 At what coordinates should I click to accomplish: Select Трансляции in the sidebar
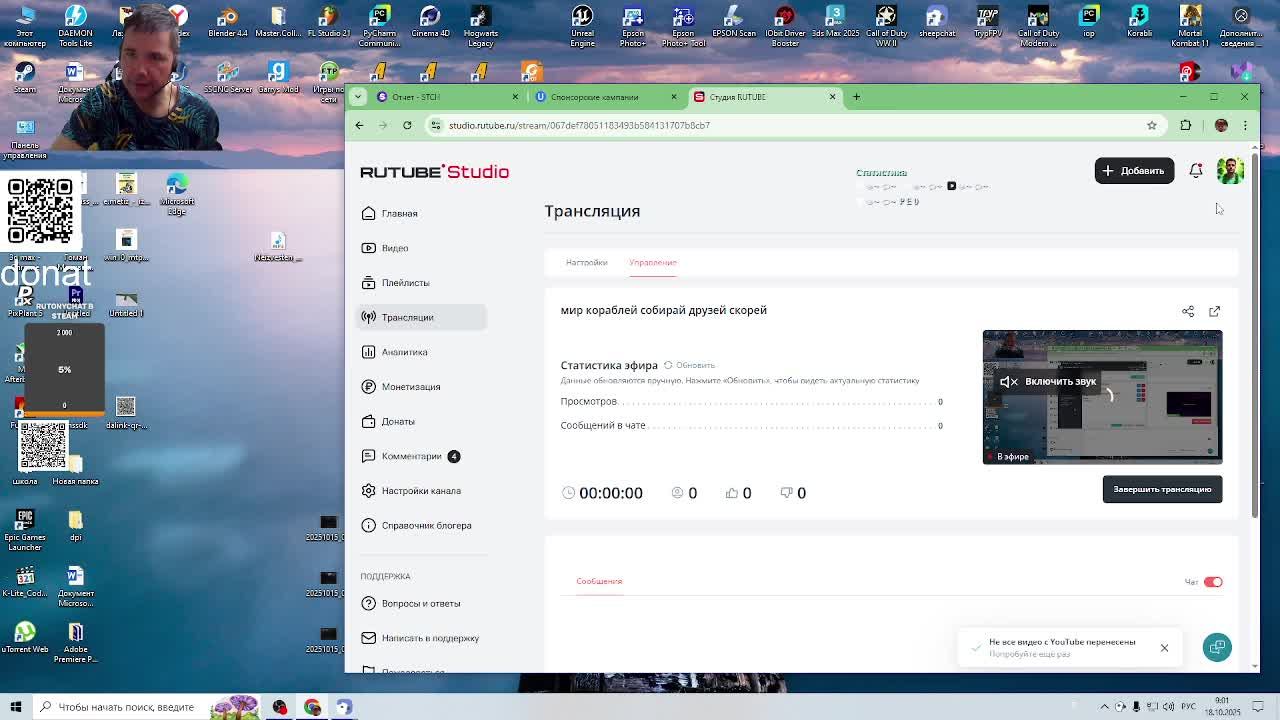click(422, 317)
